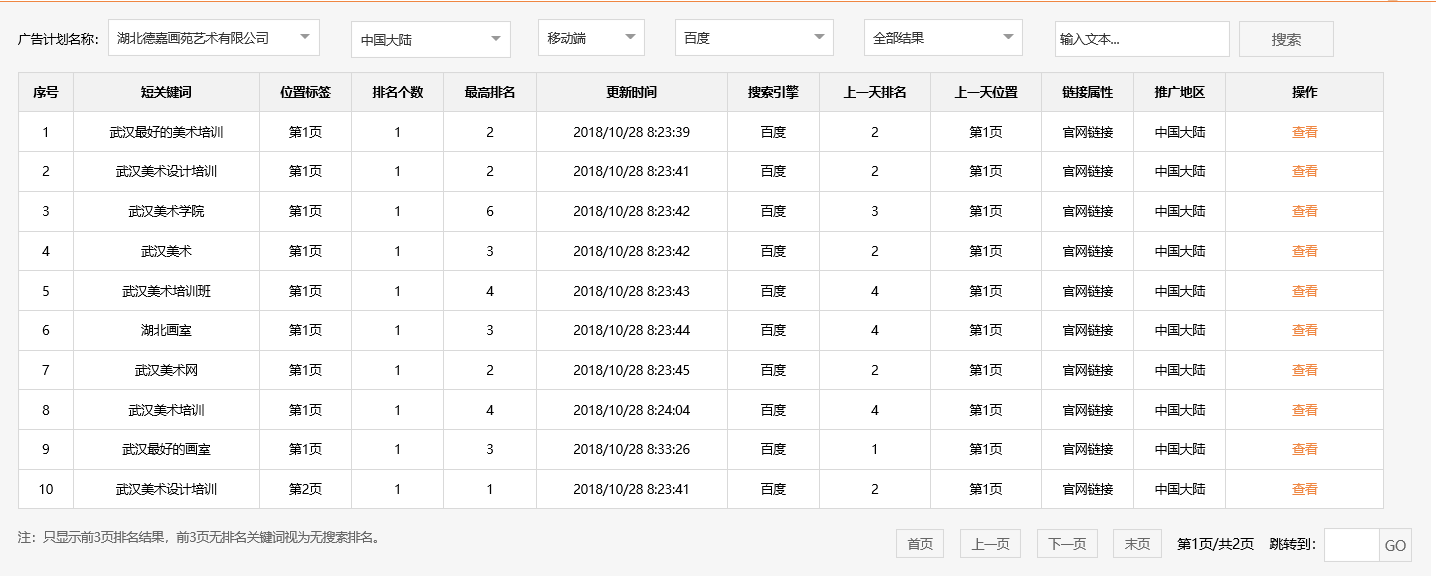Click the 搜索 search button
This screenshot has width=1436, height=576.
pyautogui.click(x=1286, y=38)
